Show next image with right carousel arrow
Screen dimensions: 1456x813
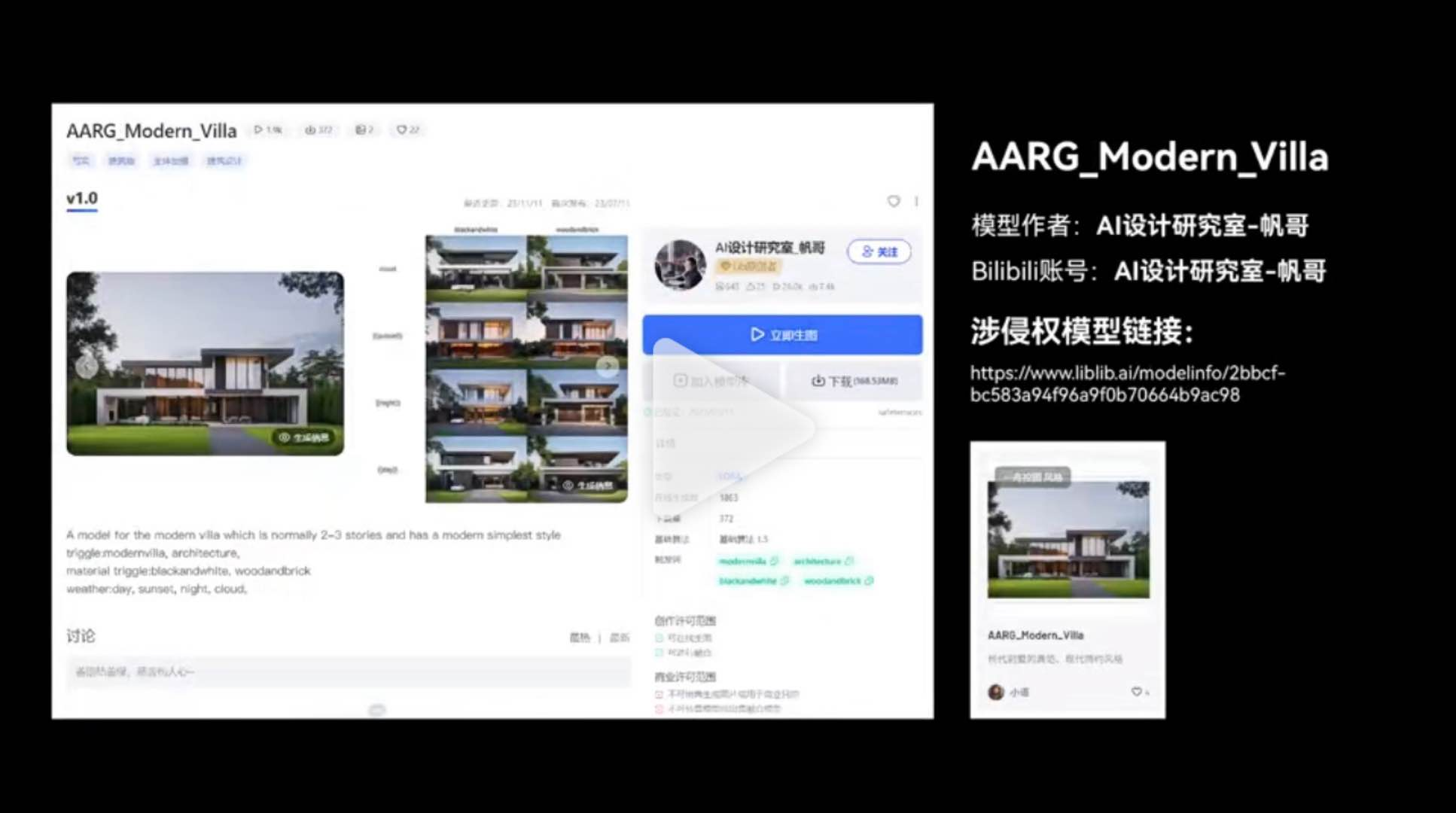click(607, 366)
